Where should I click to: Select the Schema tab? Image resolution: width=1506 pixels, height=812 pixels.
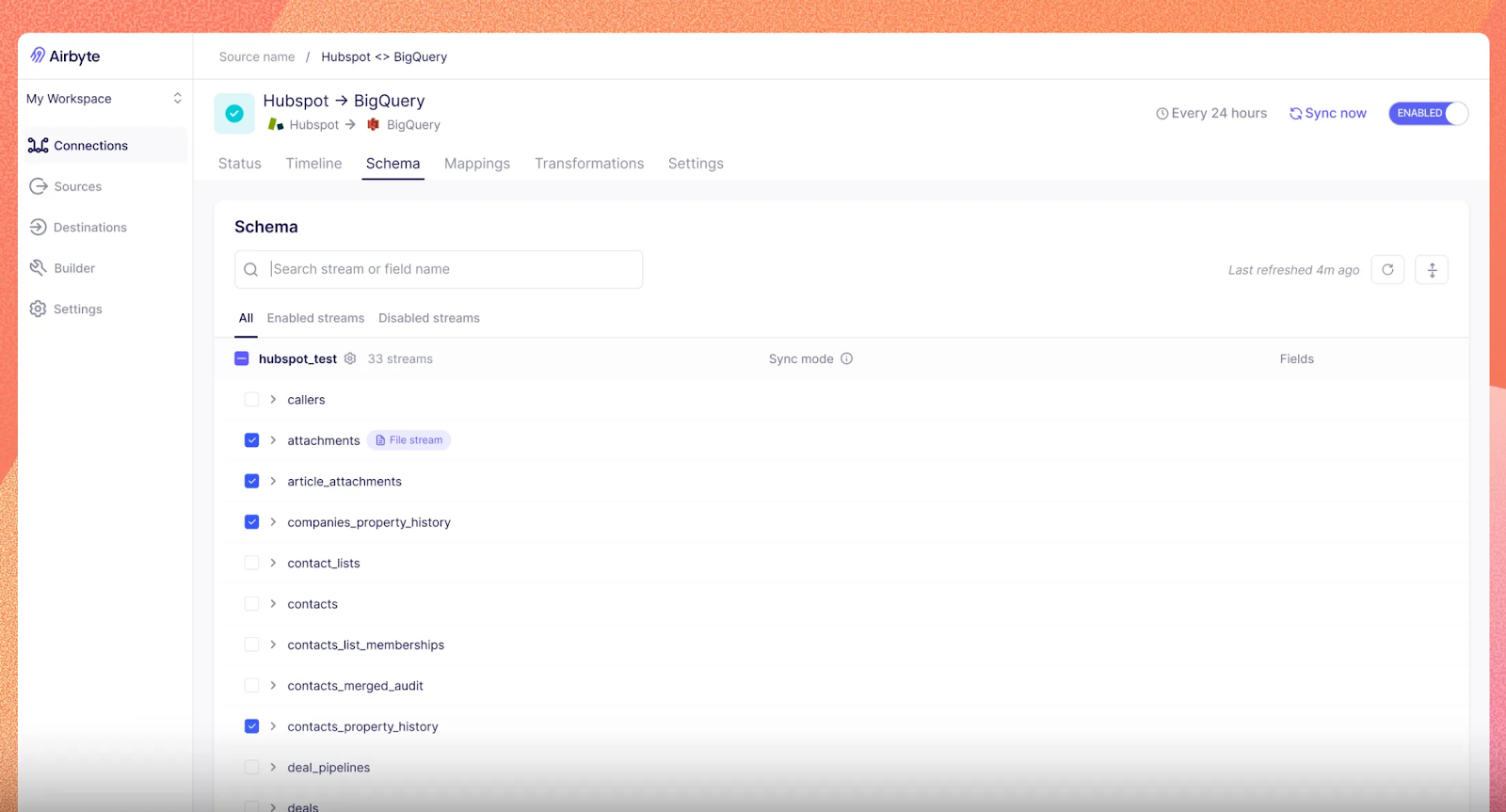[x=393, y=164]
